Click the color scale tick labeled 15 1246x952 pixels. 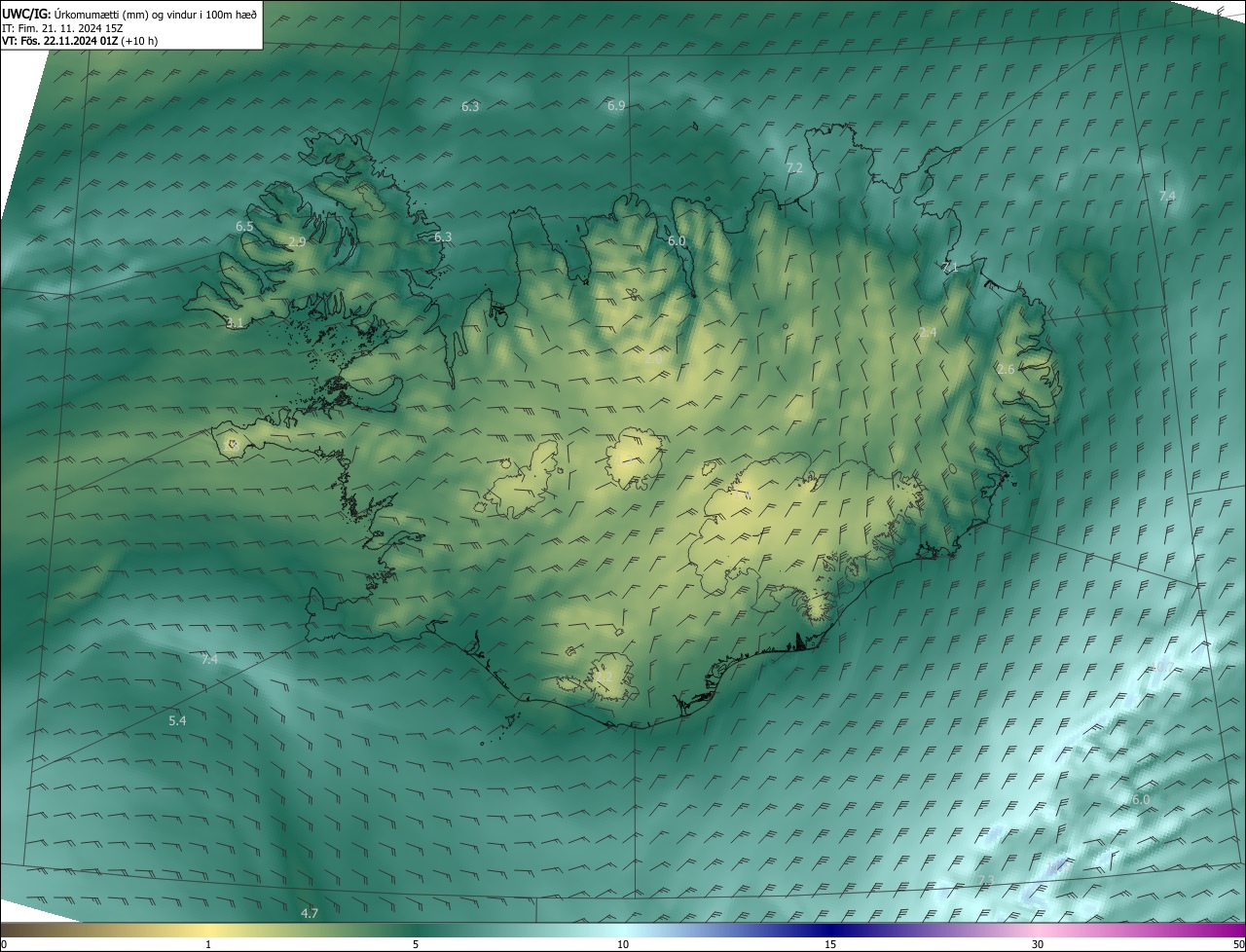(830, 944)
